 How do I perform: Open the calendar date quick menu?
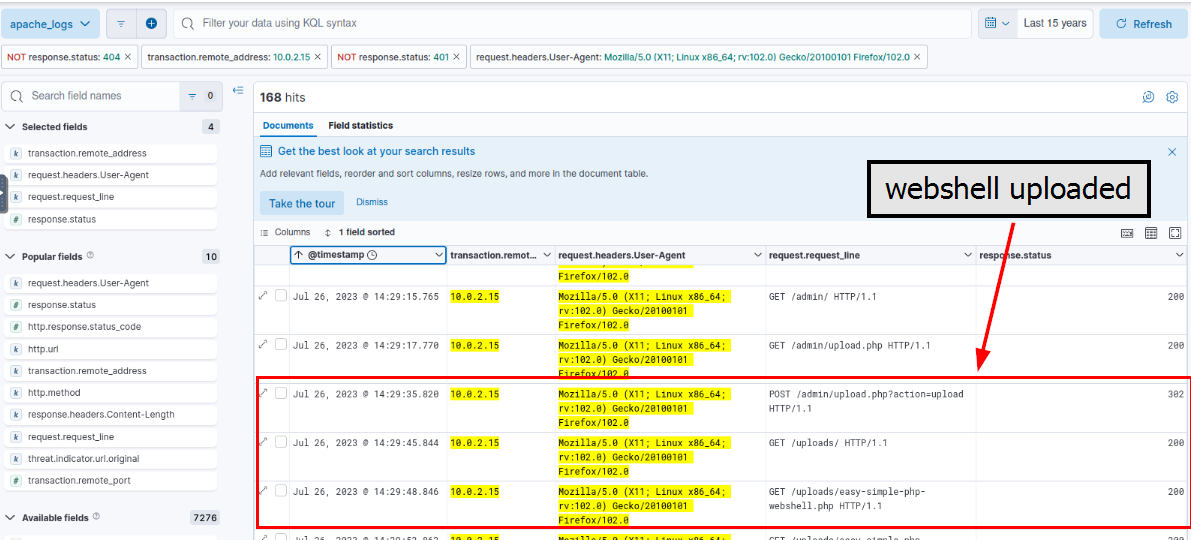click(x=995, y=23)
